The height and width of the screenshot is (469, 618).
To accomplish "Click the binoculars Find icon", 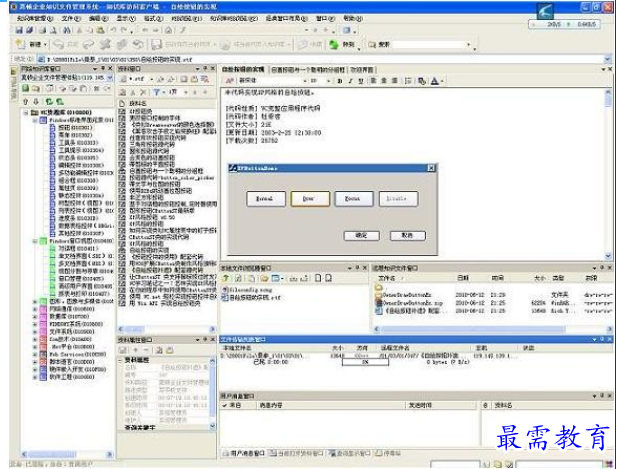I will tap(67, 30).
